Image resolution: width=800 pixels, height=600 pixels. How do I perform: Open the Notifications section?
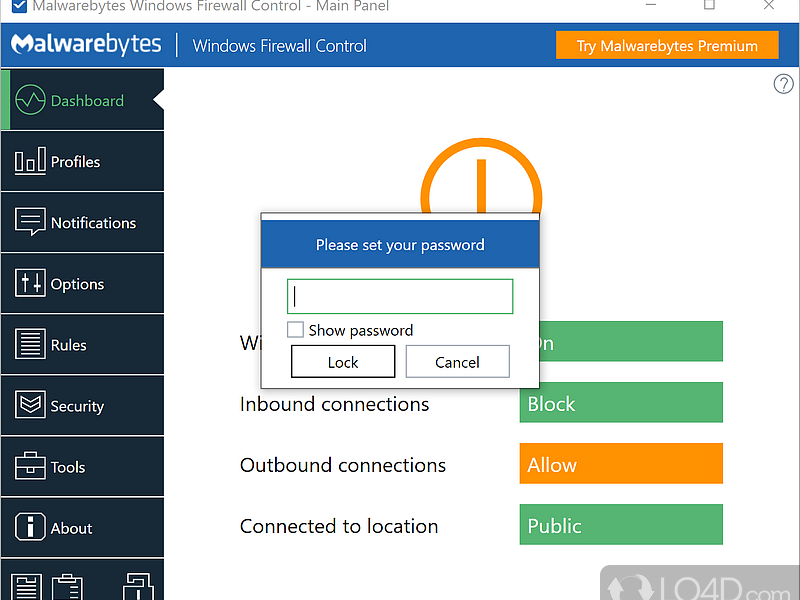pyautogui.click(x=82, y=222)
